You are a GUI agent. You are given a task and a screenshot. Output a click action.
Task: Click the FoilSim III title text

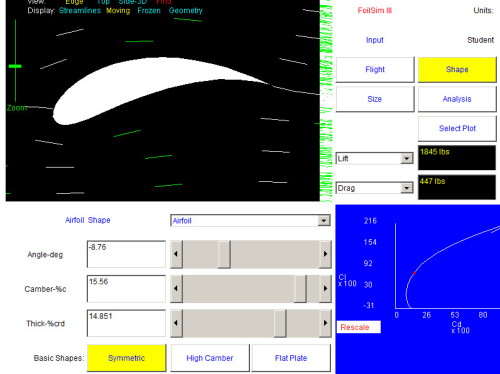coord(375,11)
